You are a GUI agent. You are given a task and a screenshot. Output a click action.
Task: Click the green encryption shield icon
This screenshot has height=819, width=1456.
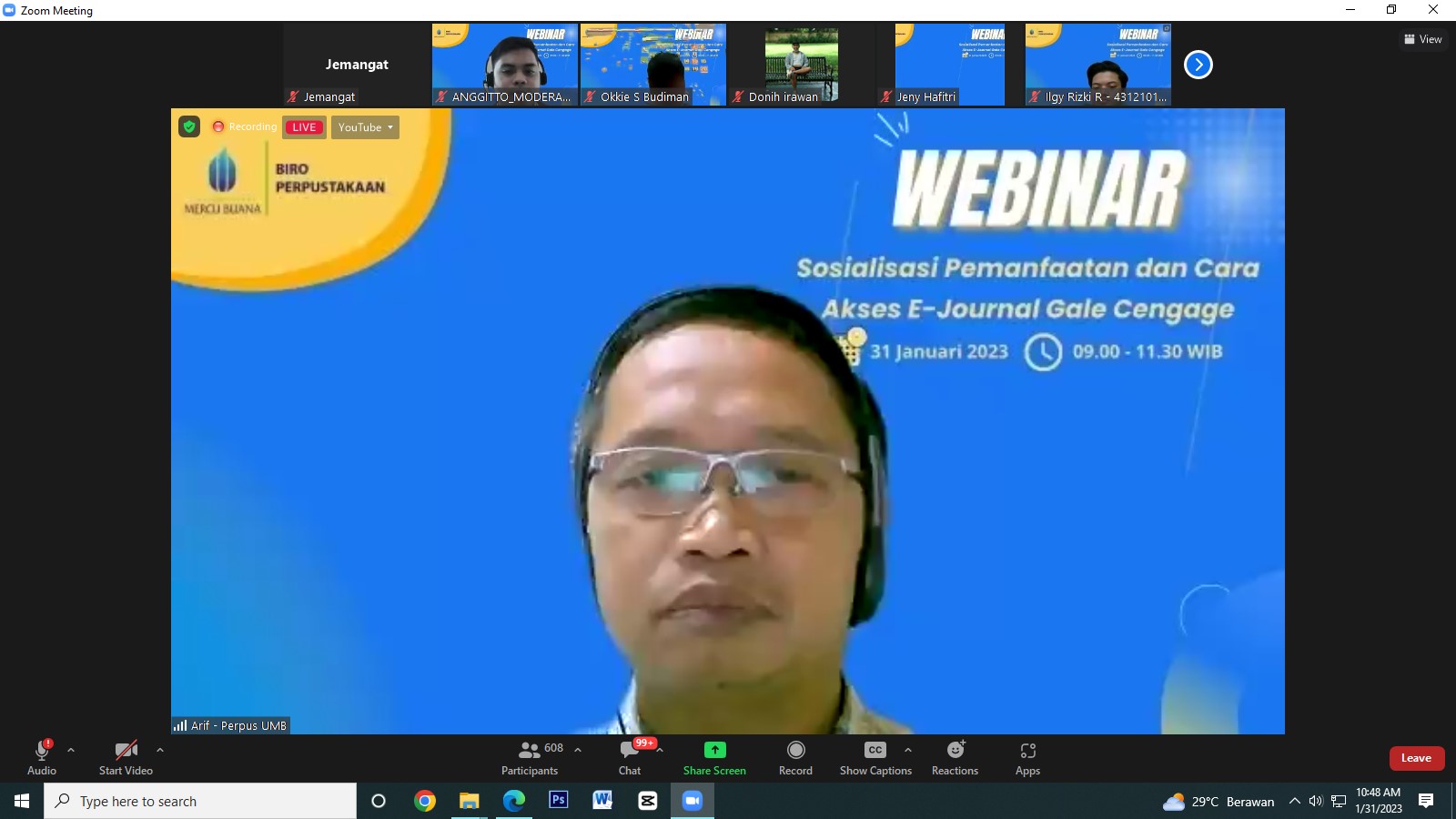pyautogui.click(x=189, y=126)
